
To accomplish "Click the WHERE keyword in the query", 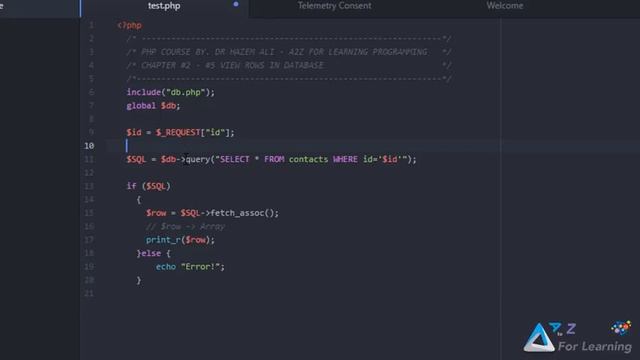I will tap(345, 159).
